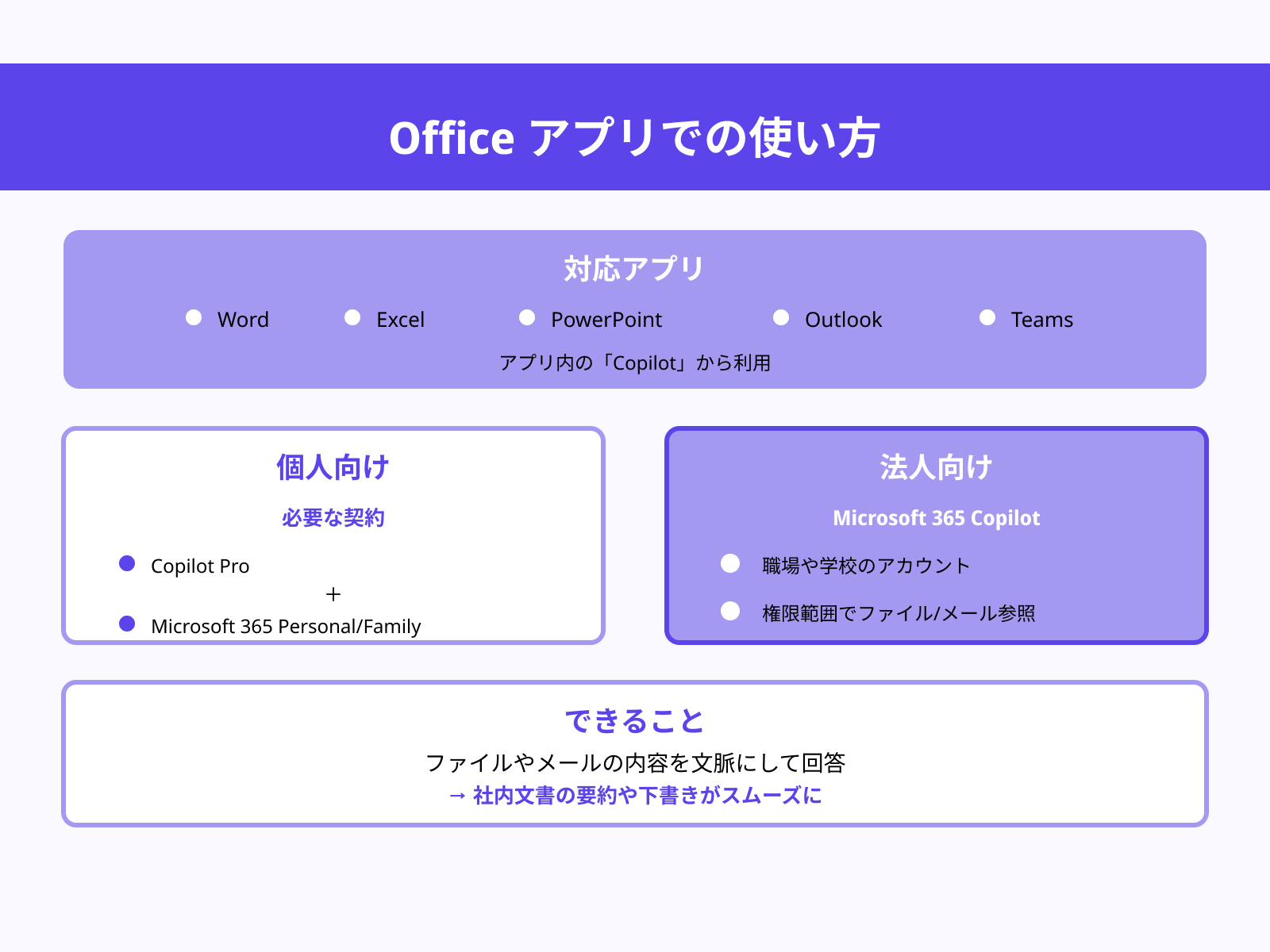The image size is (1270, 952).
Task: Select the Copilot Pro bullet marker
Action: tap(126, 562)
